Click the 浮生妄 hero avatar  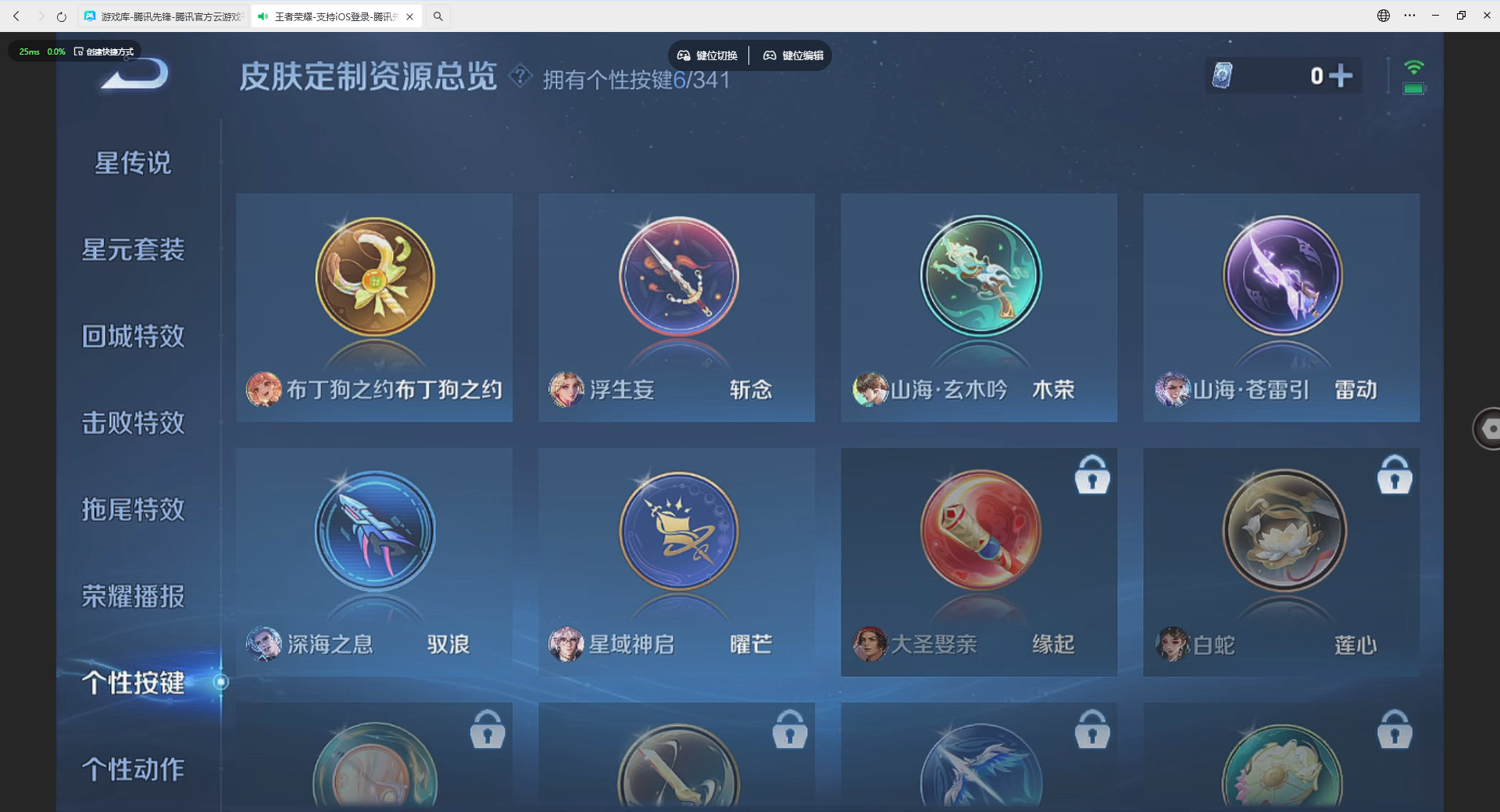pos(566,390)
